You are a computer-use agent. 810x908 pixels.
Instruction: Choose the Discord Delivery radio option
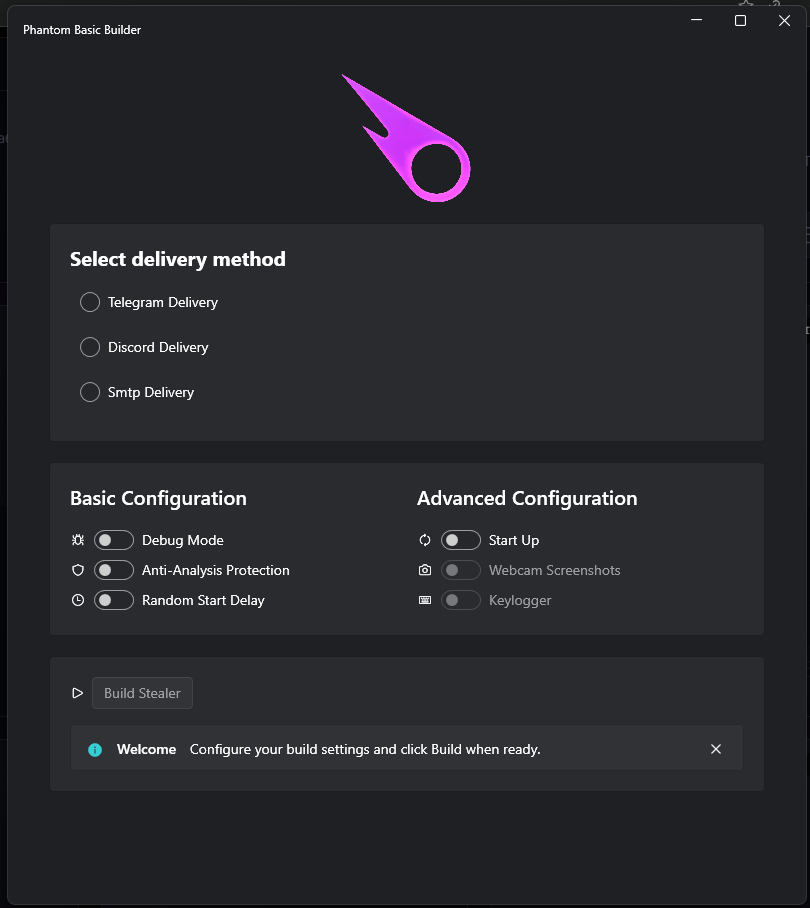(90, 347)
